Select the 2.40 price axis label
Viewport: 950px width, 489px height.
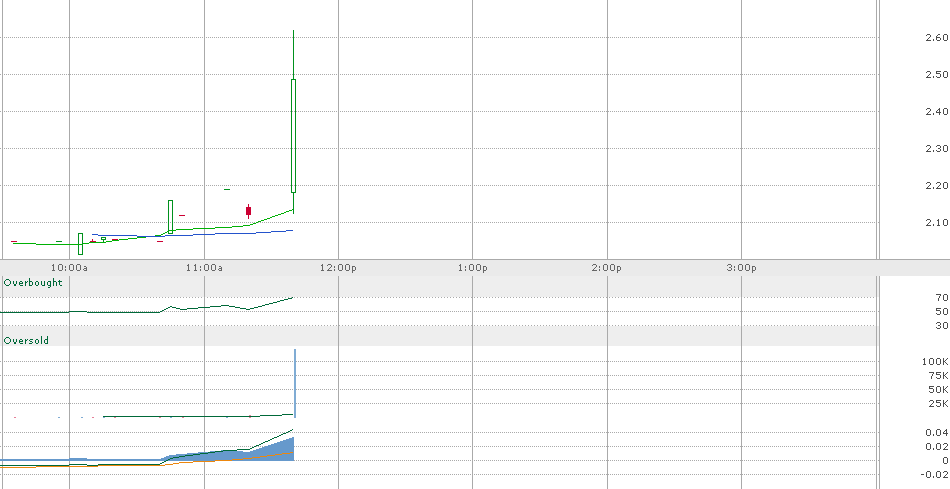click(937, 111)
